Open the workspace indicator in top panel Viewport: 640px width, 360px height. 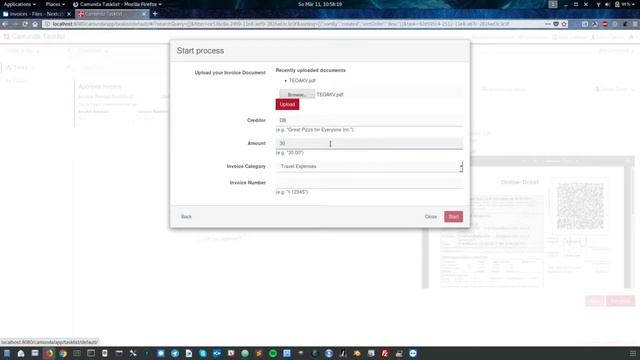[553, 4]
